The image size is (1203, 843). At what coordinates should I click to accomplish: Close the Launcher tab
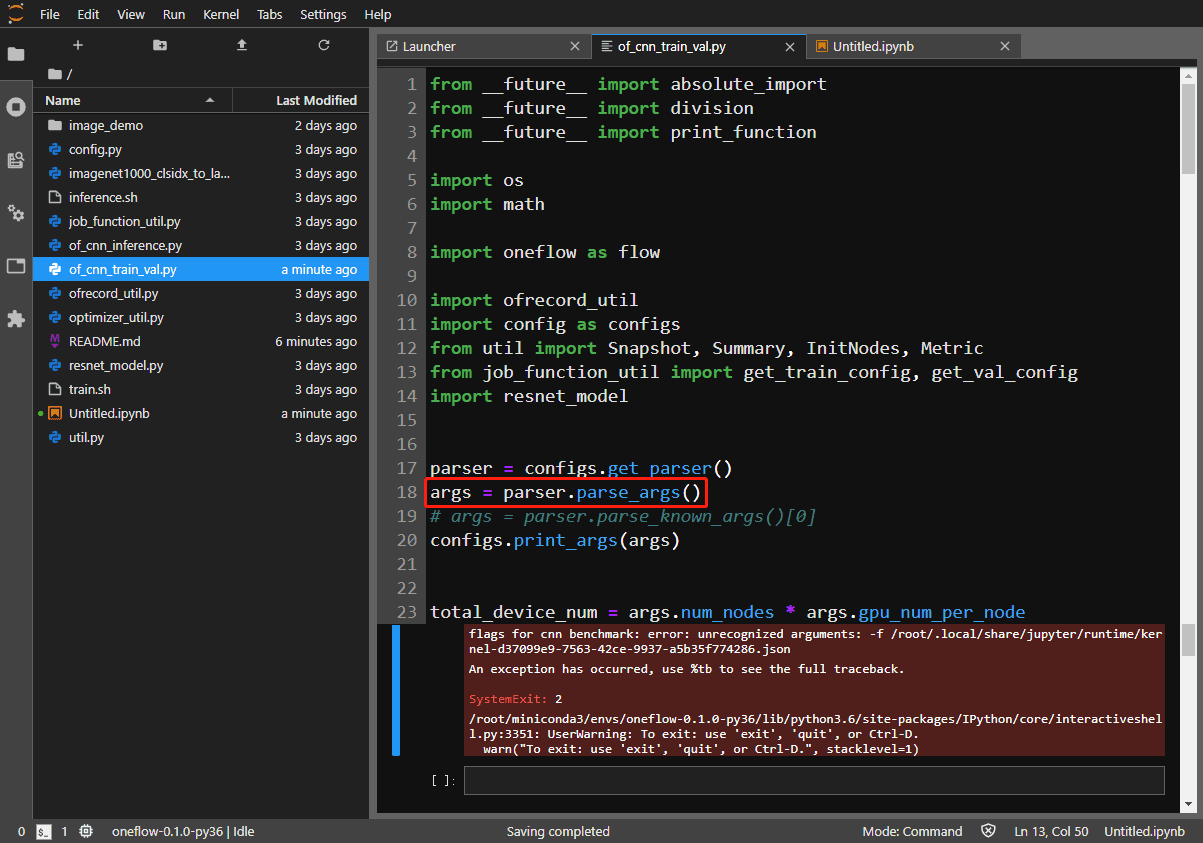point(574,46)
